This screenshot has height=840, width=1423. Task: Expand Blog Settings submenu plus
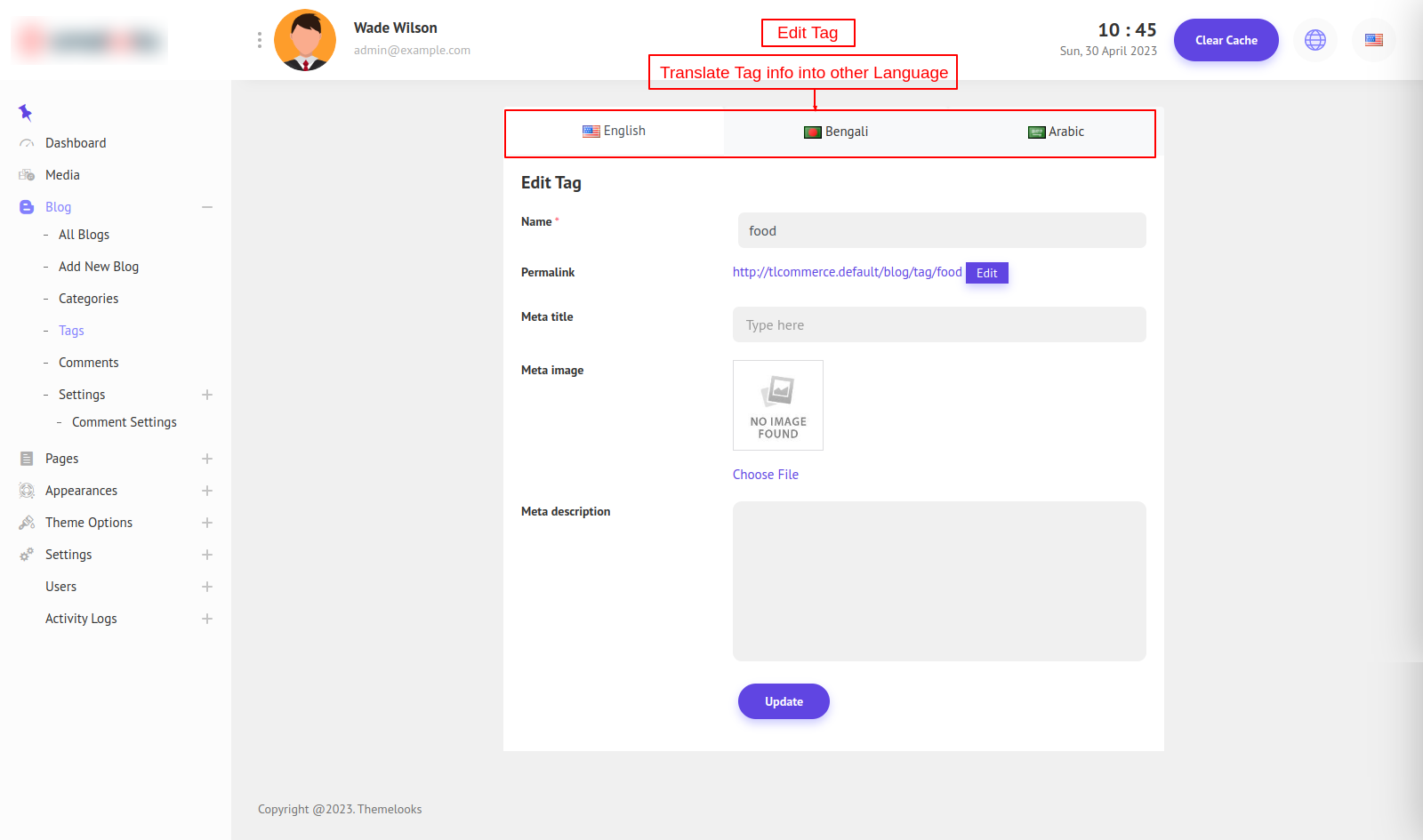pos(207,395)
